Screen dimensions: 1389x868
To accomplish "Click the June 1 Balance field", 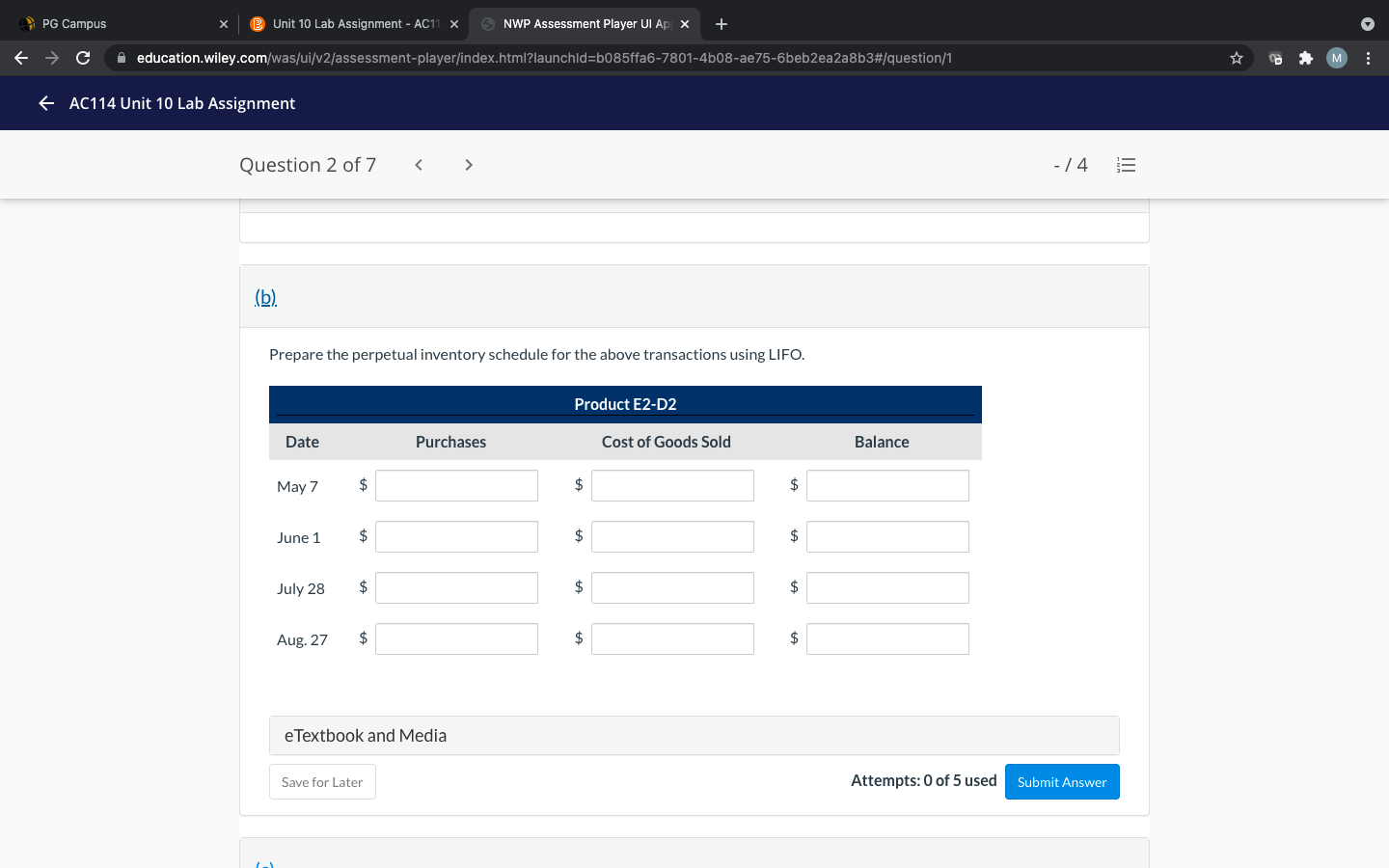I will point(887,537).
